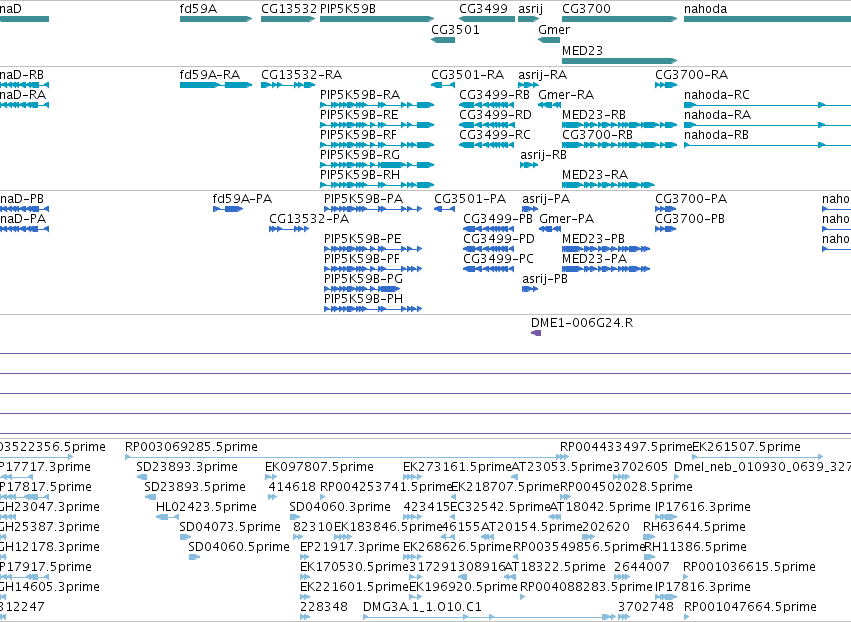Select the CG3501-RA transcript label

click(467, 74)
